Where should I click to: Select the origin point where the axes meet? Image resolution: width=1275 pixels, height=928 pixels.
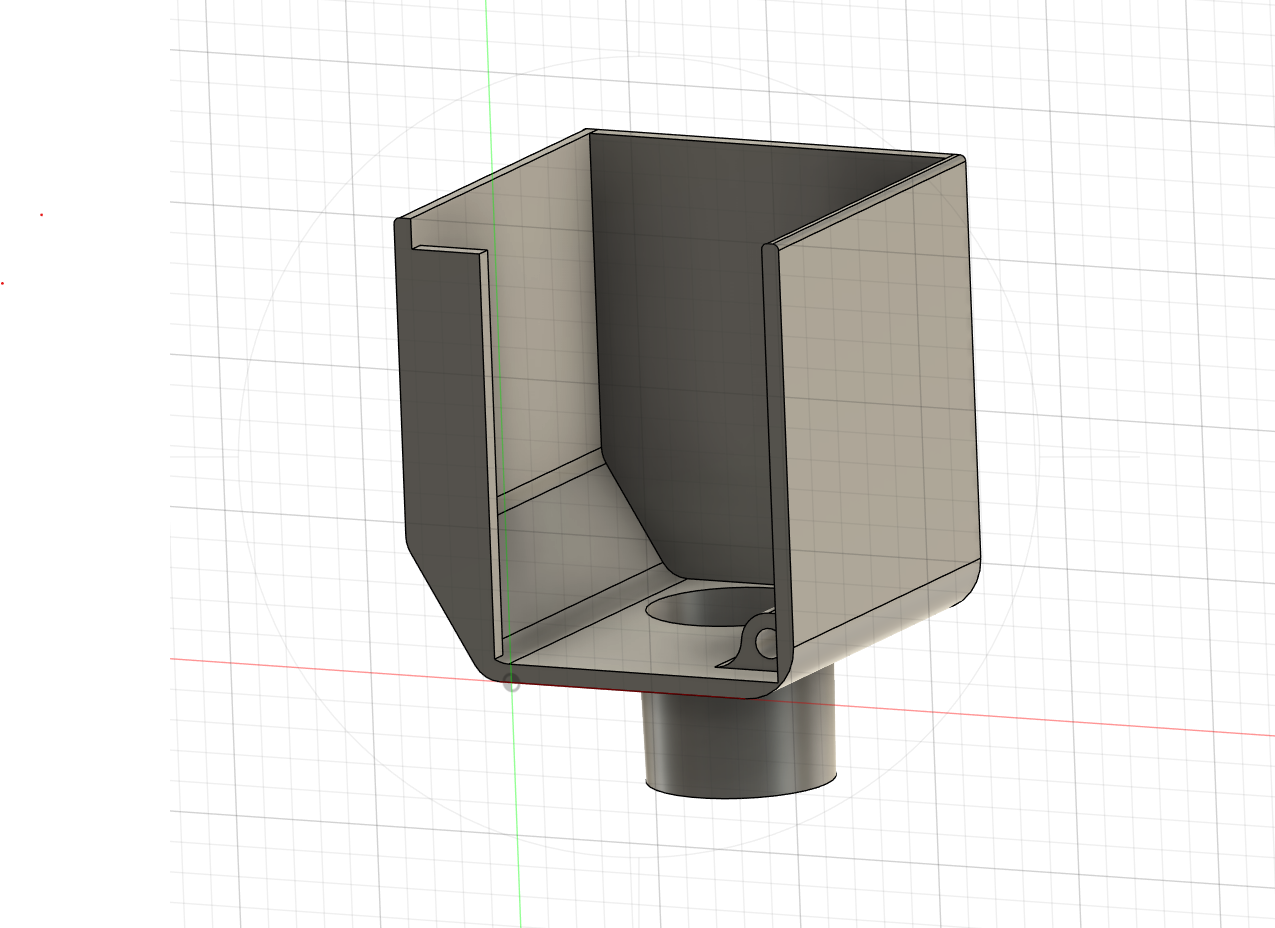[x=511, y=684]
